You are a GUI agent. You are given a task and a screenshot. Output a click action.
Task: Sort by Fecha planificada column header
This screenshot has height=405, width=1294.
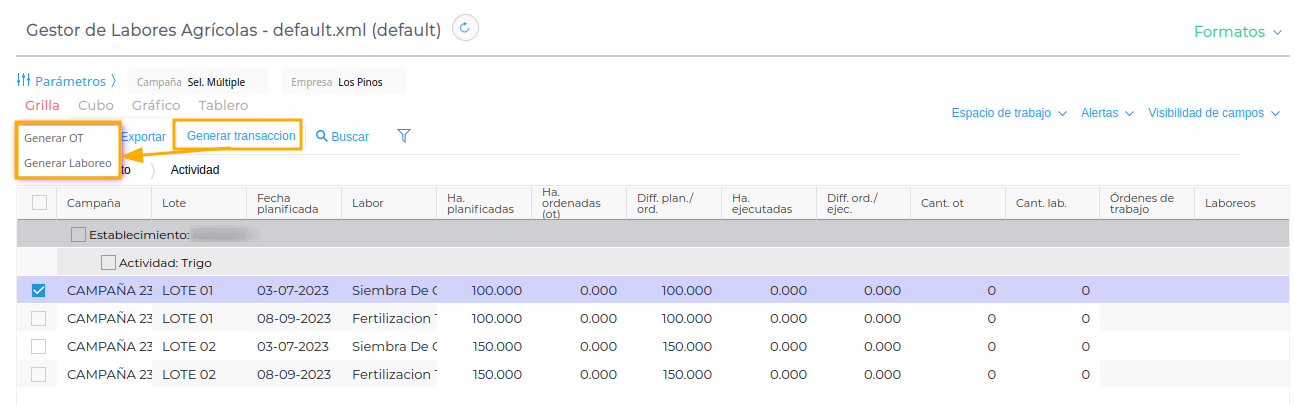(294, 203)
